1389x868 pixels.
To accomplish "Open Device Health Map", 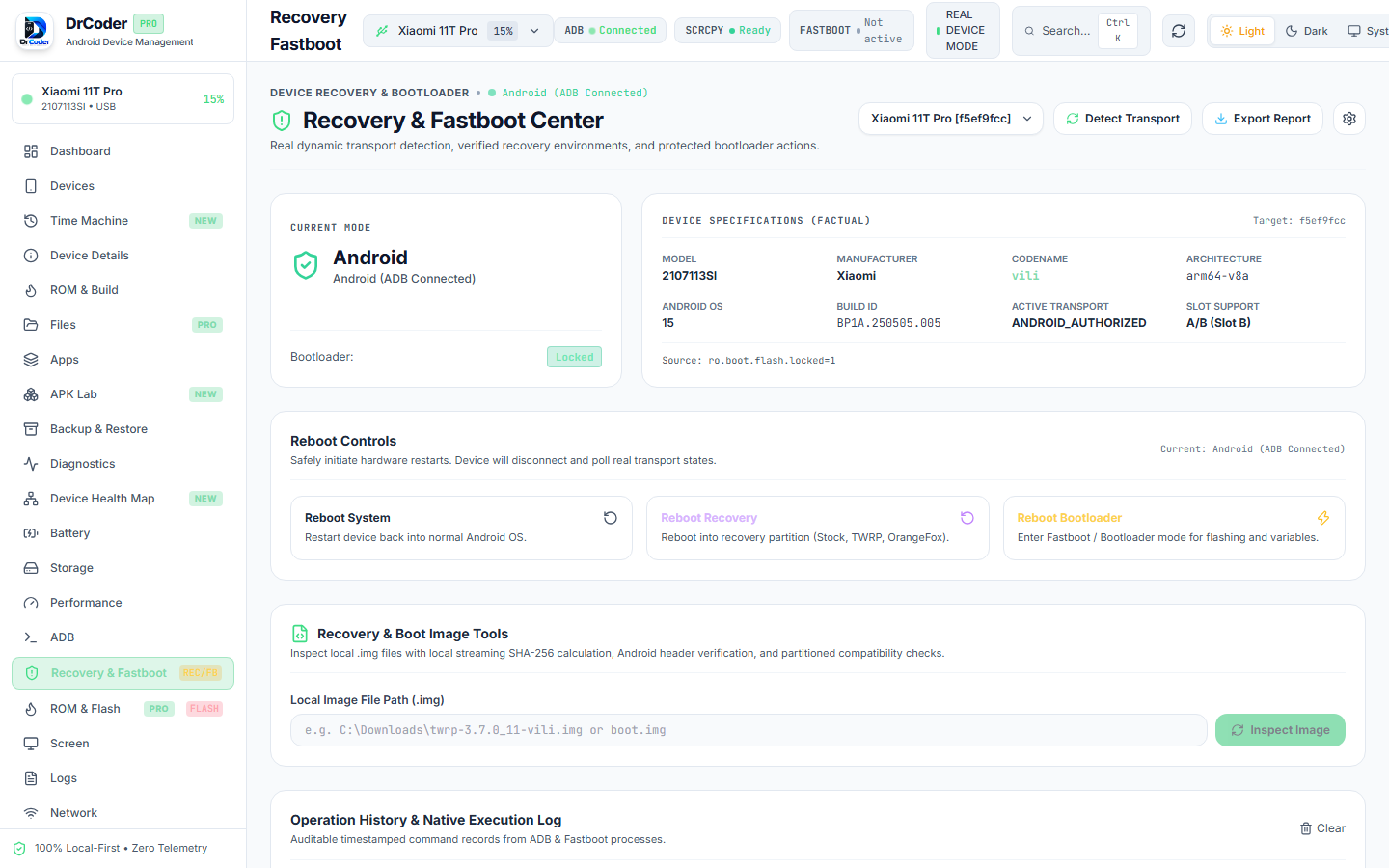I will pyautogui.click(x=123, y=499).
